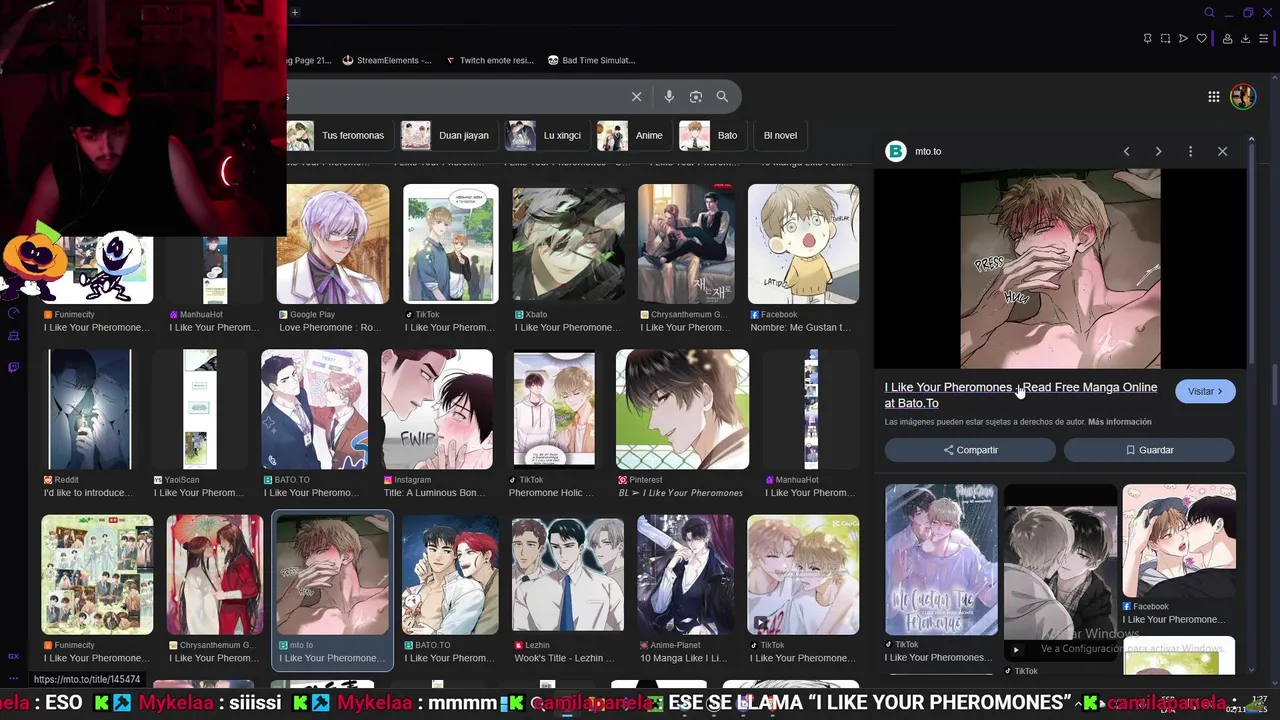This screenshot has width=1280, height=720.
Task: Open TikTok blond couple thumbnail with video badge
Action: (803, 575)
